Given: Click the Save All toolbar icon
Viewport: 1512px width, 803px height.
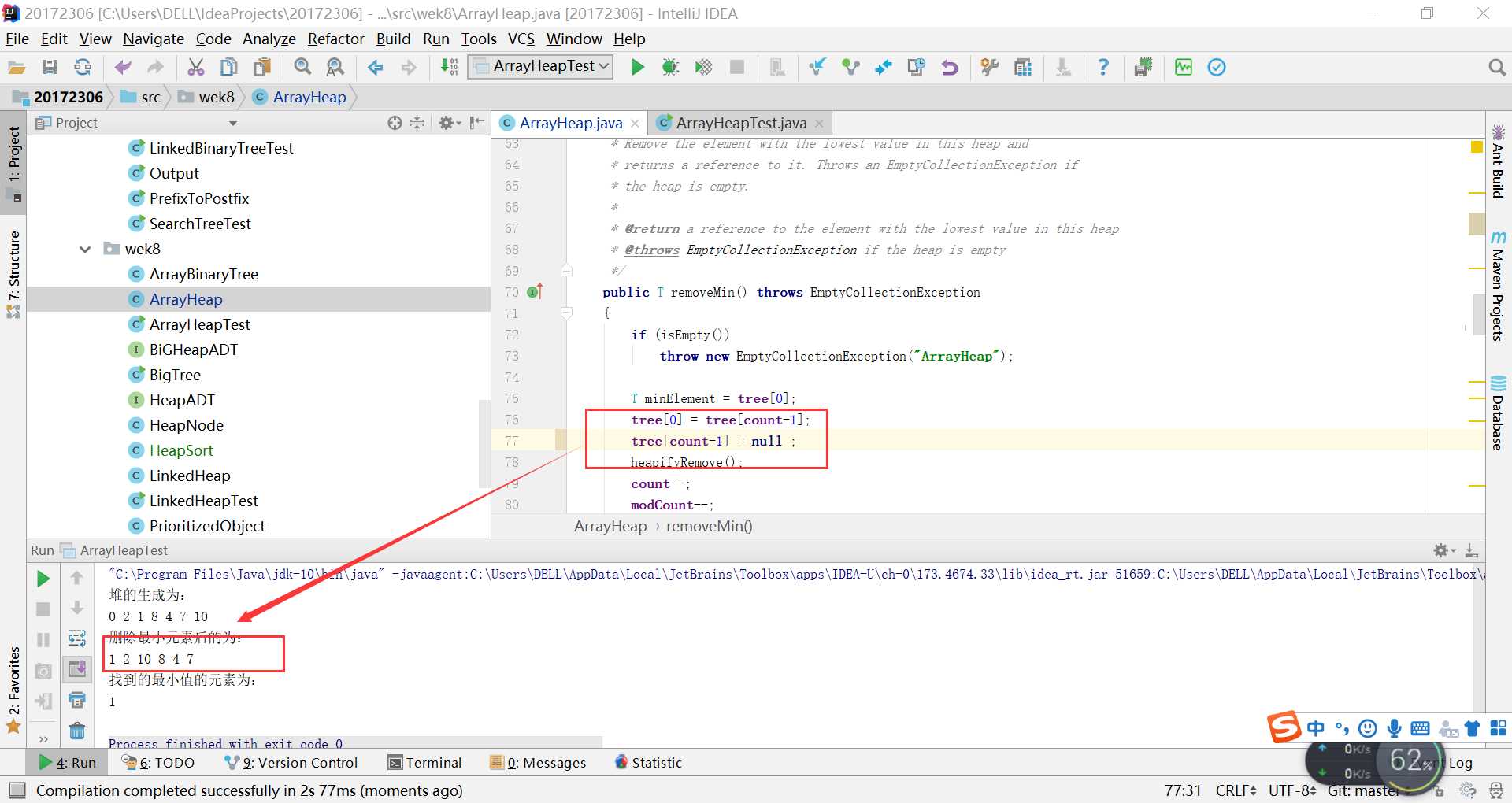Looking at the screenshot, I should (50, 68).
